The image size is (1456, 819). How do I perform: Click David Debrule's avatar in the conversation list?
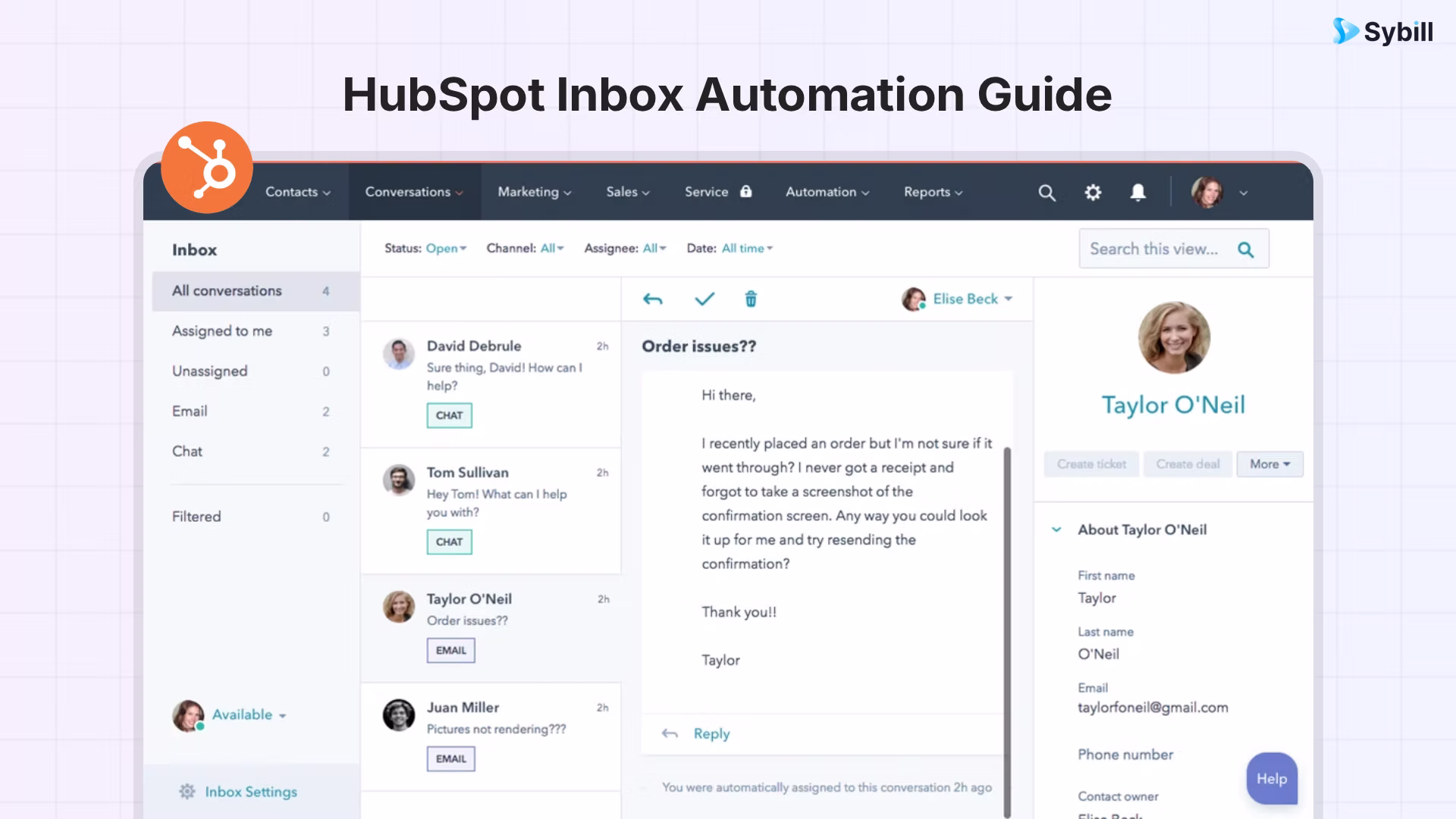pyautogui.click(x=399, y=354)
